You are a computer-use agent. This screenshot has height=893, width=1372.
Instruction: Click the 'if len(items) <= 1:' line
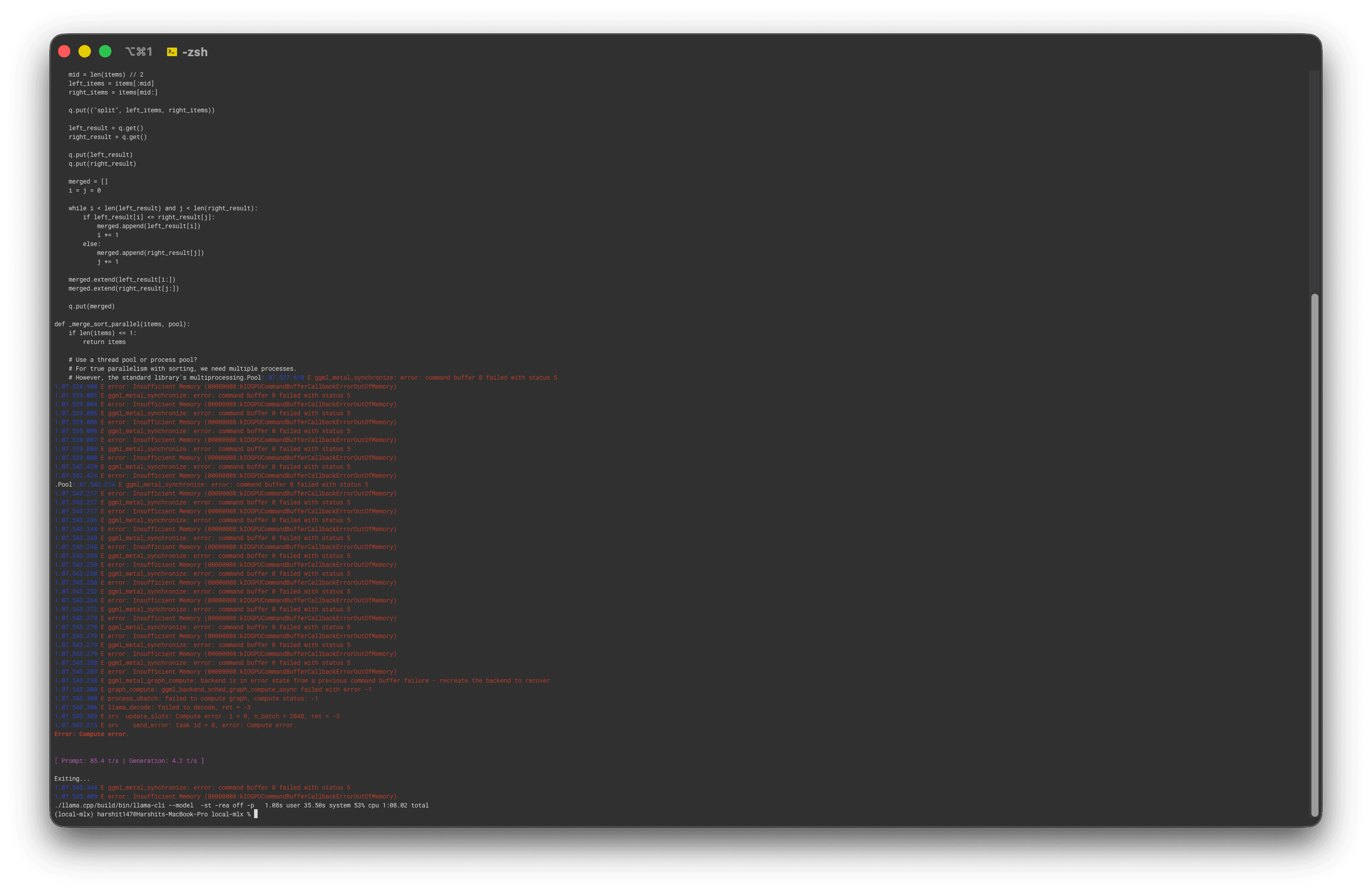[x=103, y=334]
